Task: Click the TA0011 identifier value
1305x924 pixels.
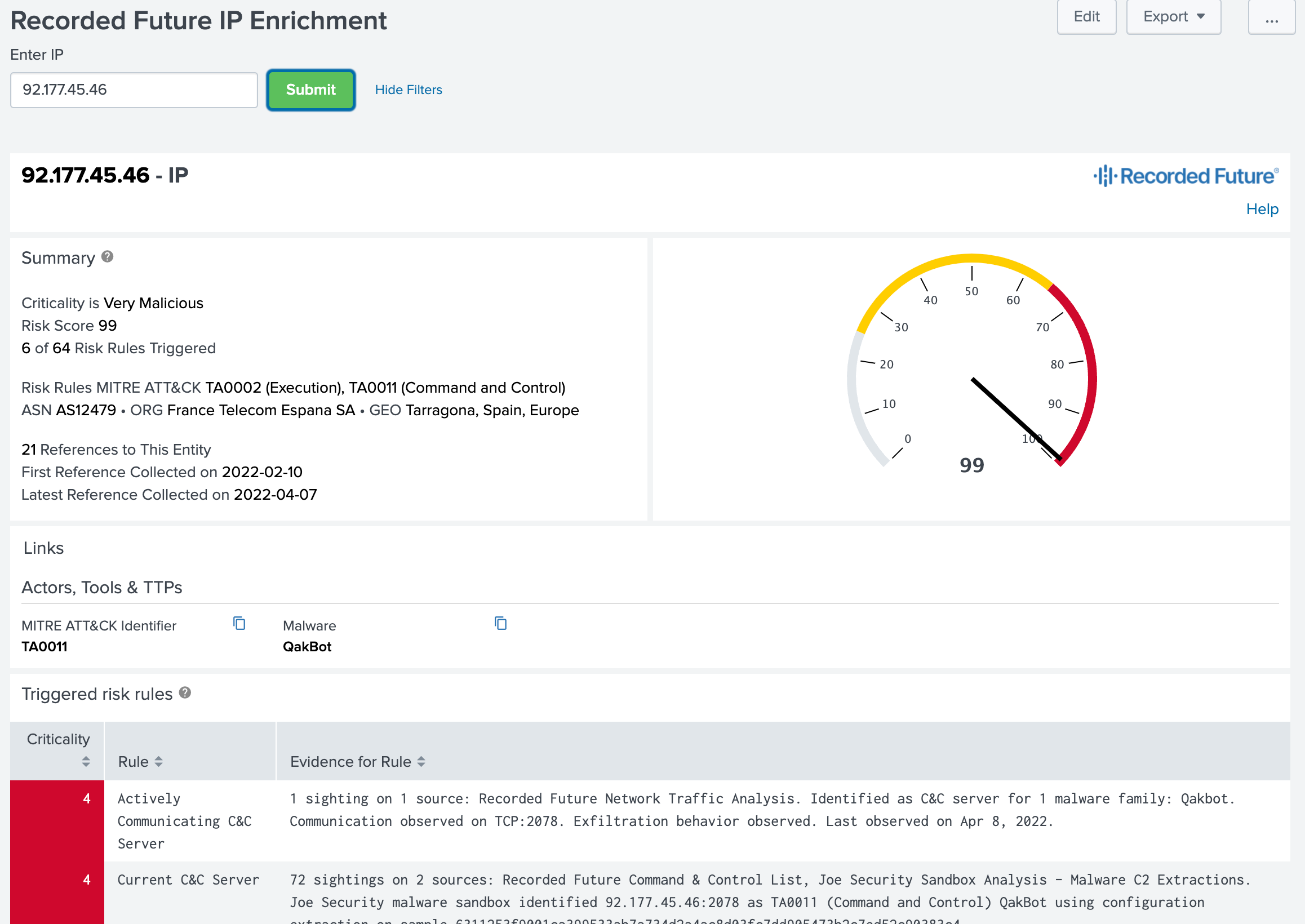Action: (45, 646)
